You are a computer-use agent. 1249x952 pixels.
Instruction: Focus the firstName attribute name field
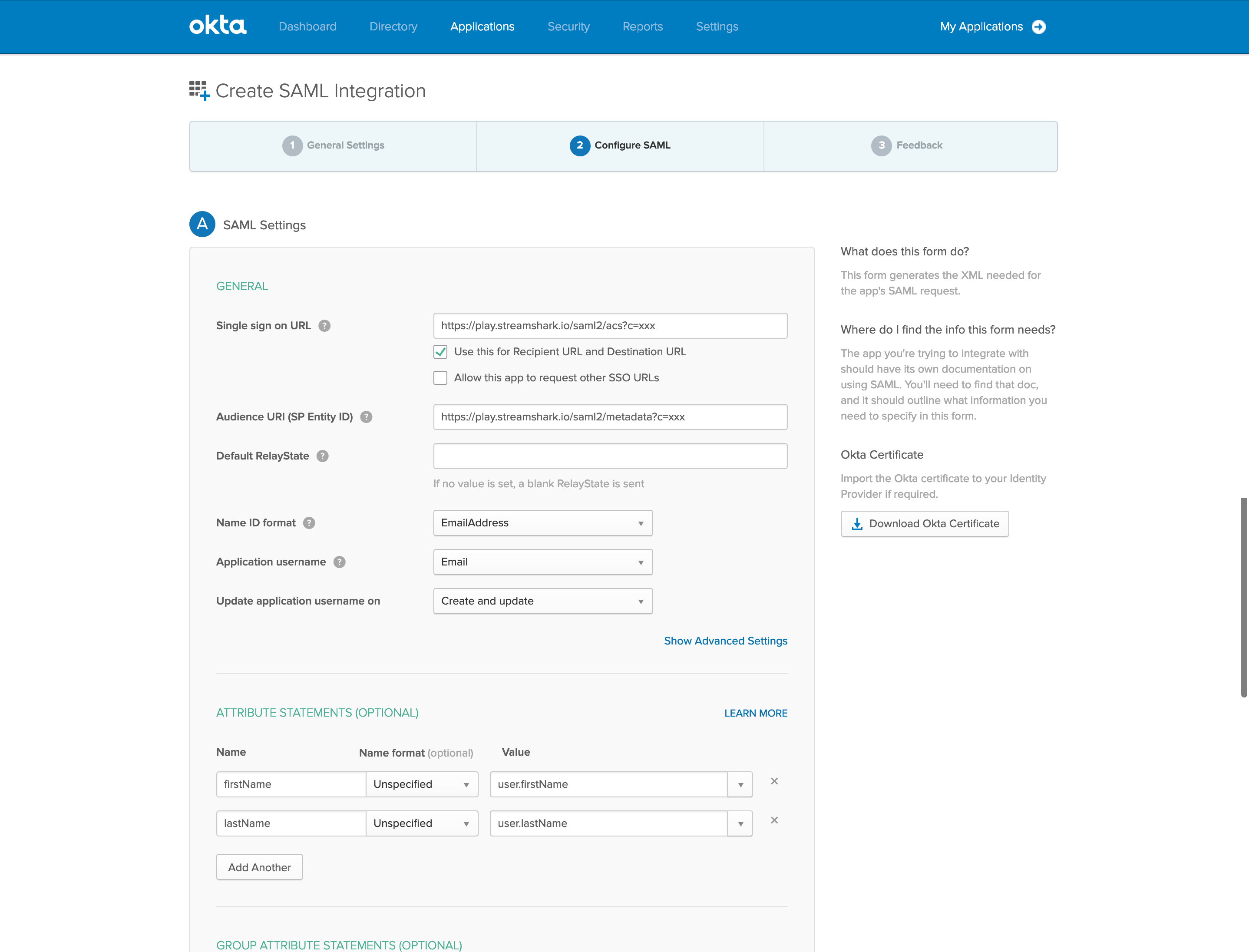tap(291, 784)
